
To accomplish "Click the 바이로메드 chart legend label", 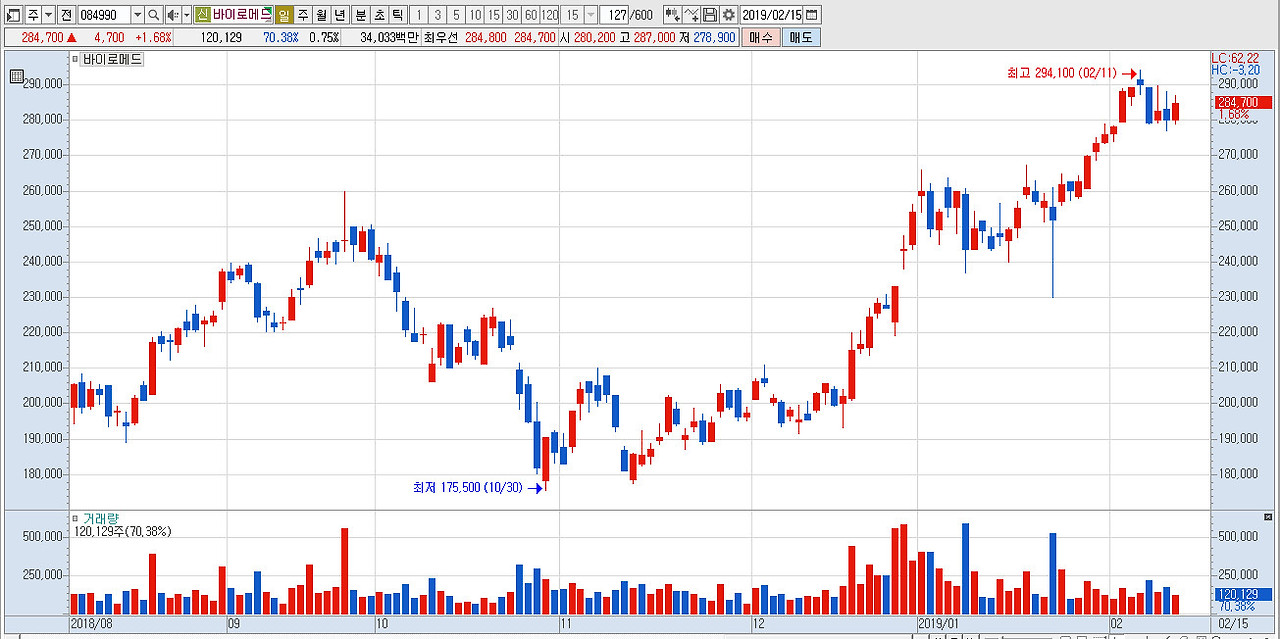I will pos(112,59).
